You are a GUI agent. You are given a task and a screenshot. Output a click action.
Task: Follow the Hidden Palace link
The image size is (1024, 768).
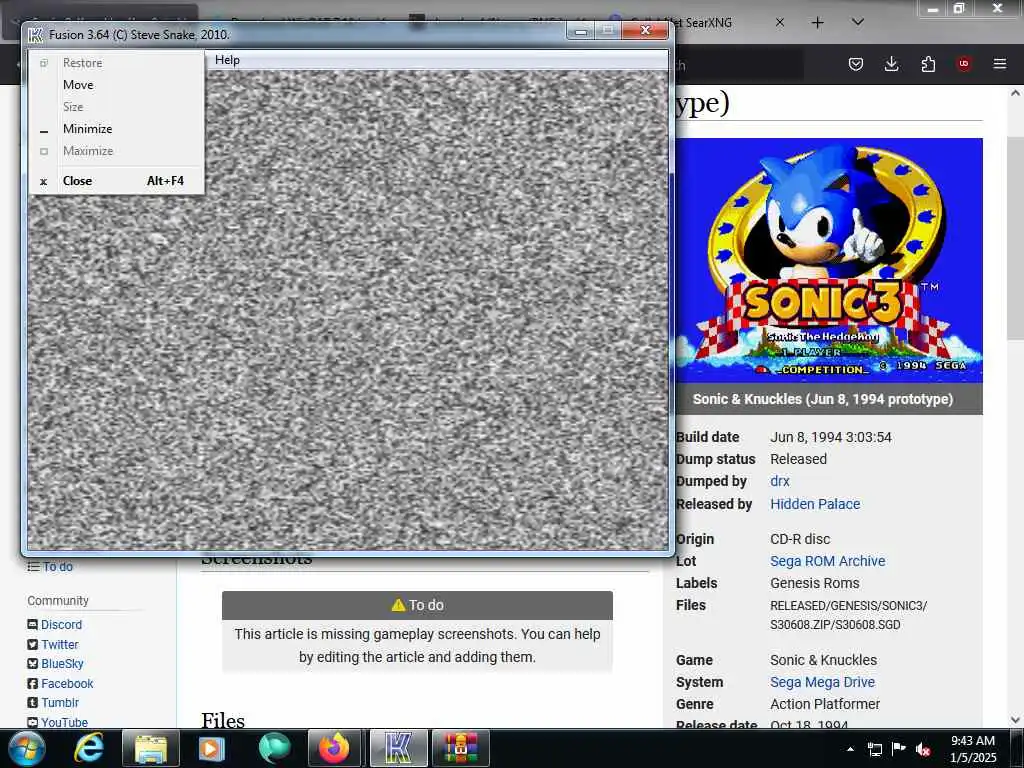815,504
